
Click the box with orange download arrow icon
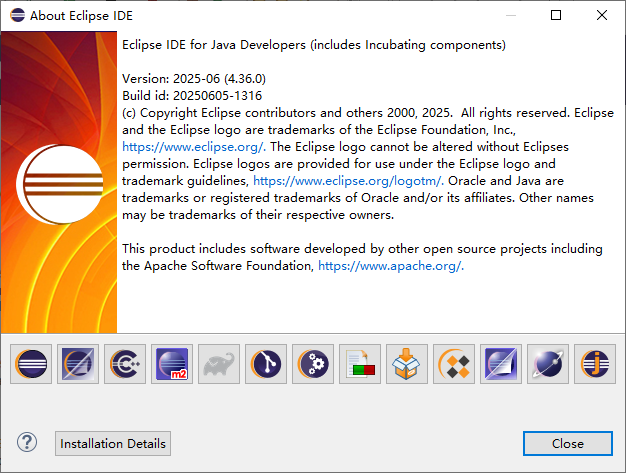pos(407,364)
